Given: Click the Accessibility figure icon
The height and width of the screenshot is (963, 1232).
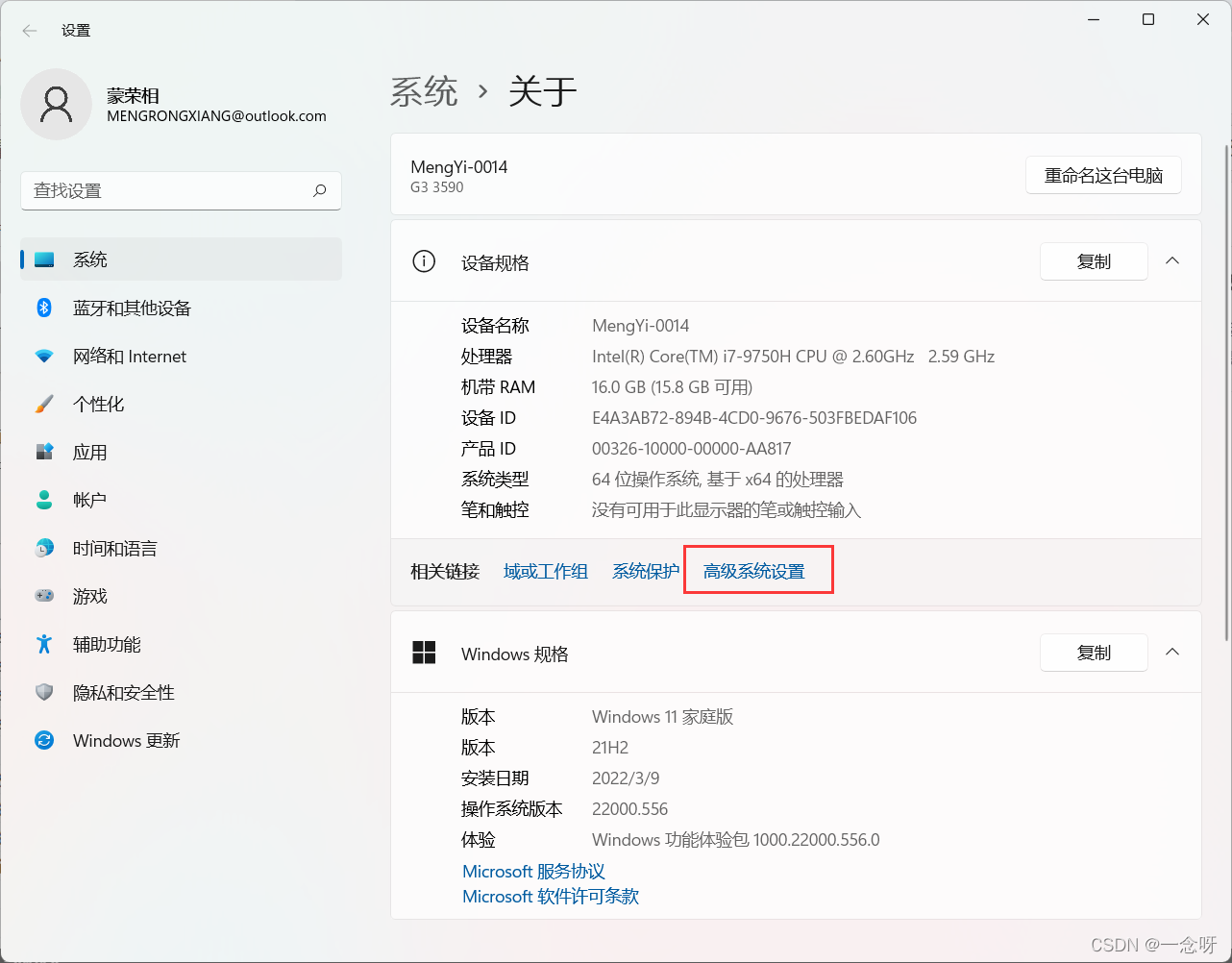Looking at the screenshot, I should click(44, 644).
